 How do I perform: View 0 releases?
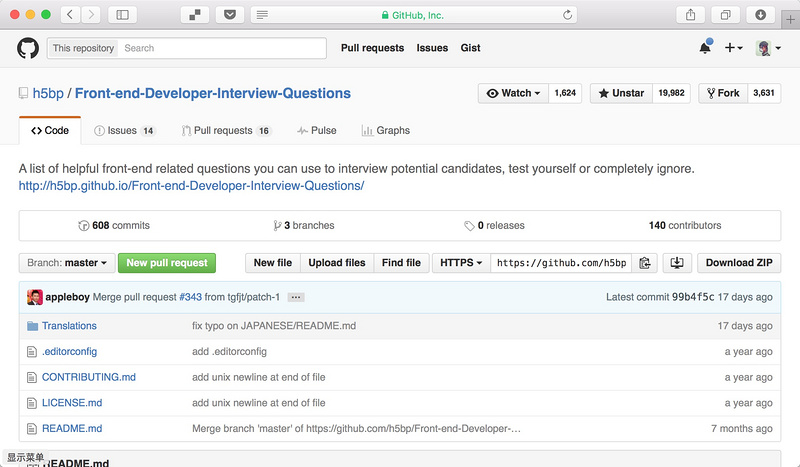tap(494, 226)
